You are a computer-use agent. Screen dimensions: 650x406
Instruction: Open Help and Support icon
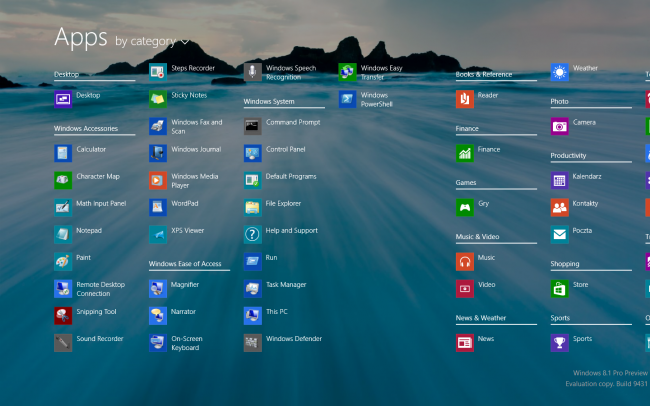coord(252,235)
